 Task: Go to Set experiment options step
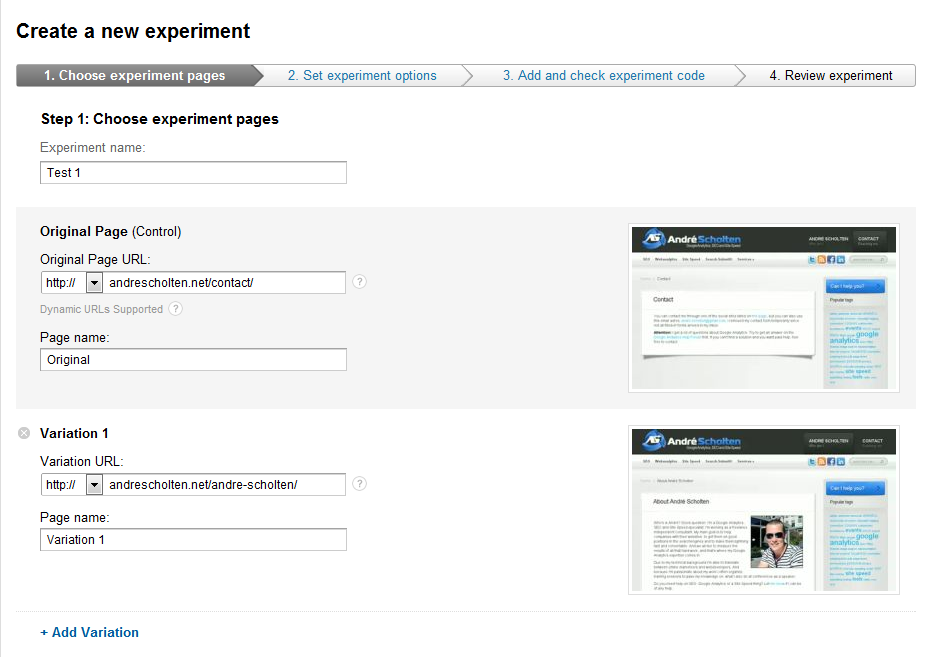362,76
